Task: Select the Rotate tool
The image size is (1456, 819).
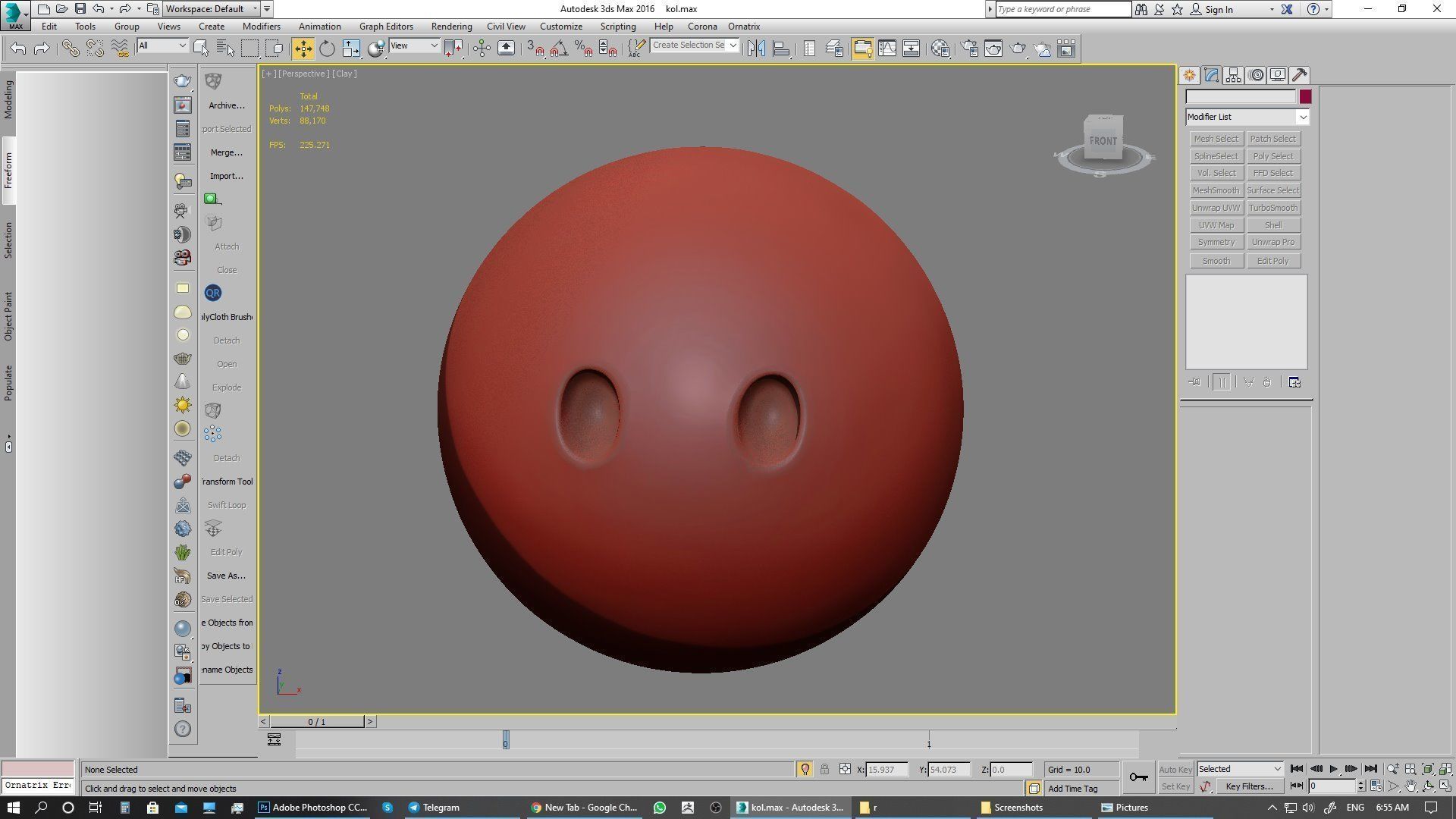Action: tap(327, 49)
